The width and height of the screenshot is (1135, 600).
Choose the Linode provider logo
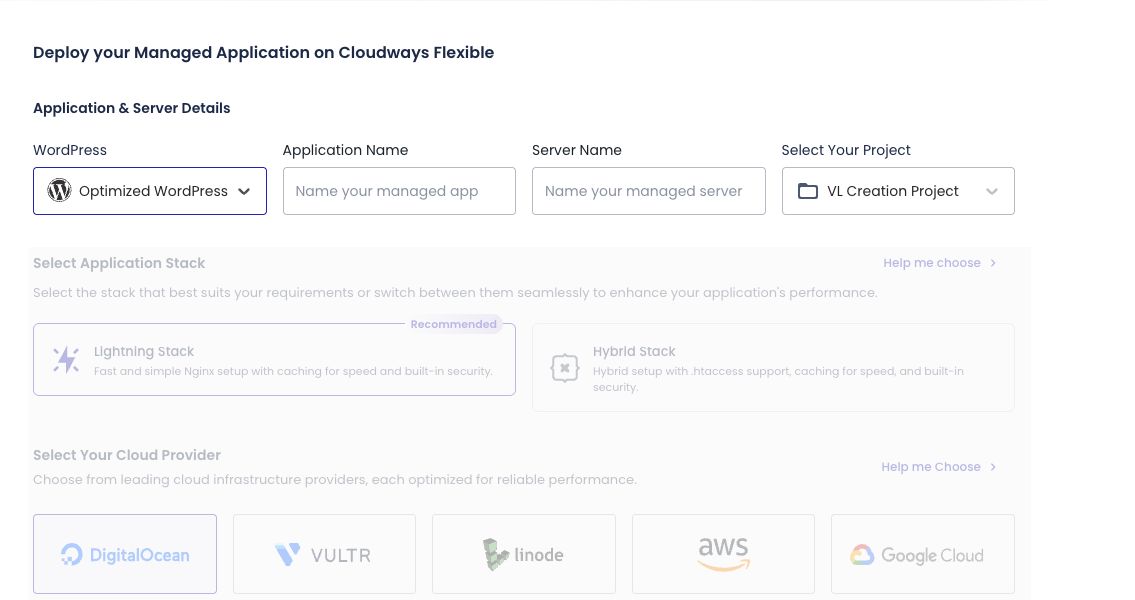pos(523,554)
